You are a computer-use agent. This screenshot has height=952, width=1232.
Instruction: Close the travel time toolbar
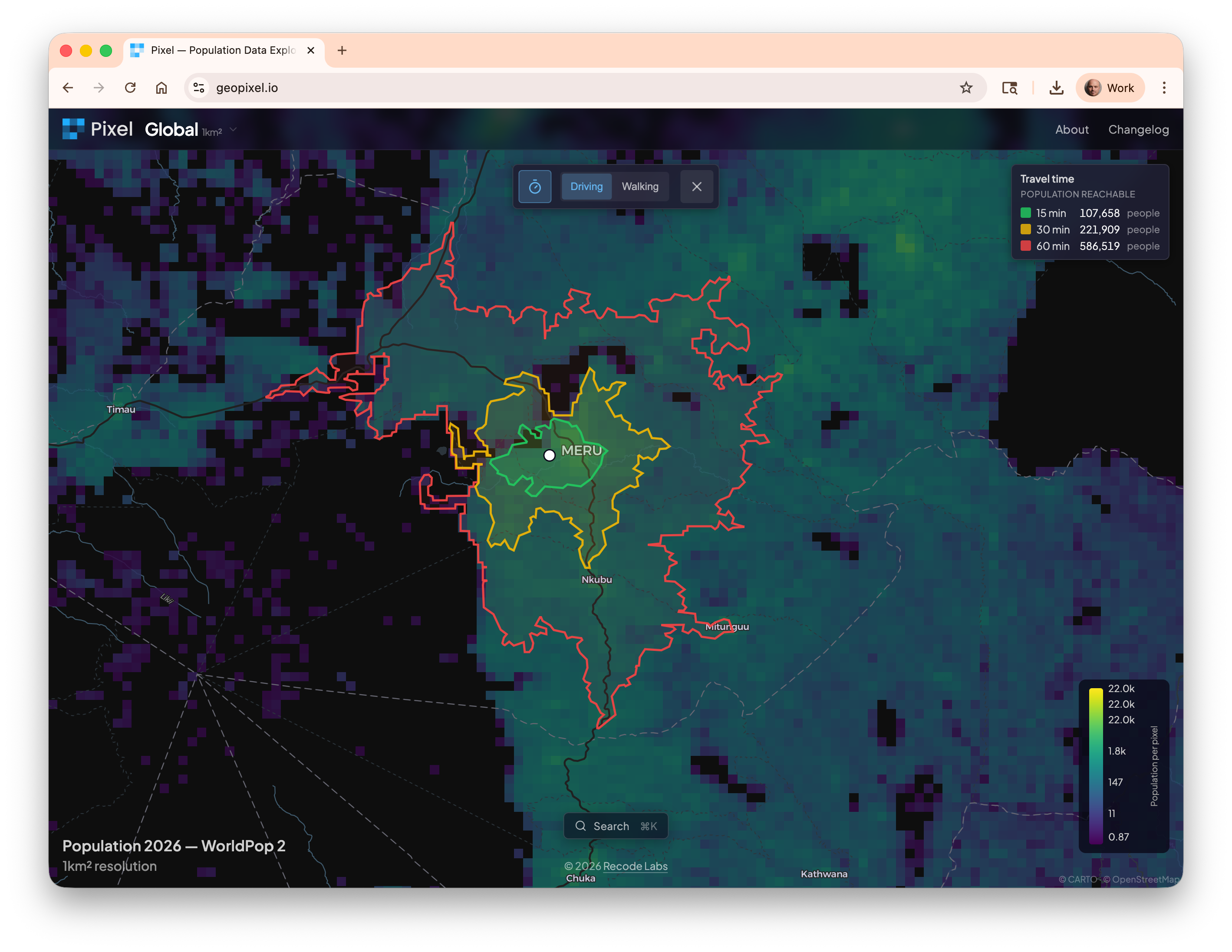point(697,187)
